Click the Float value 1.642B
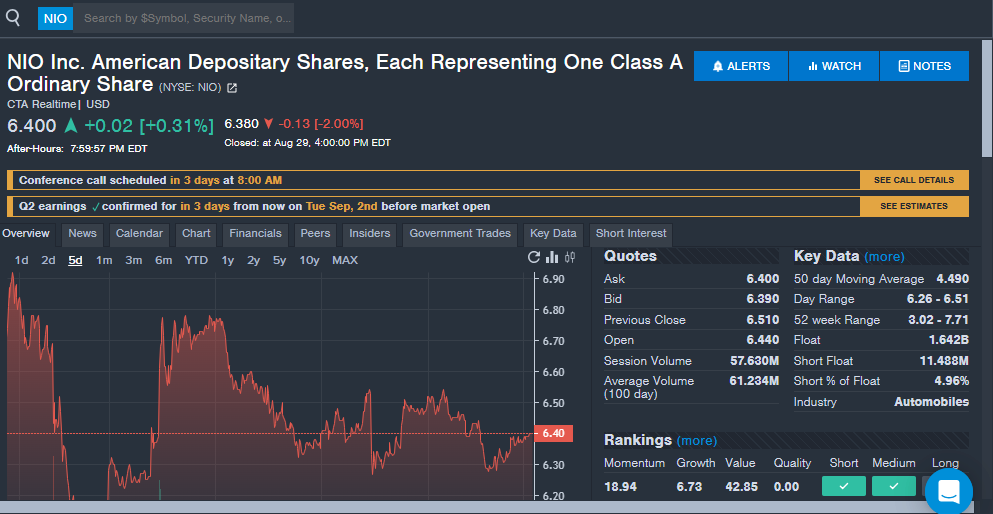Viewport: 993px width, 514px height. (x=949, y=340)
